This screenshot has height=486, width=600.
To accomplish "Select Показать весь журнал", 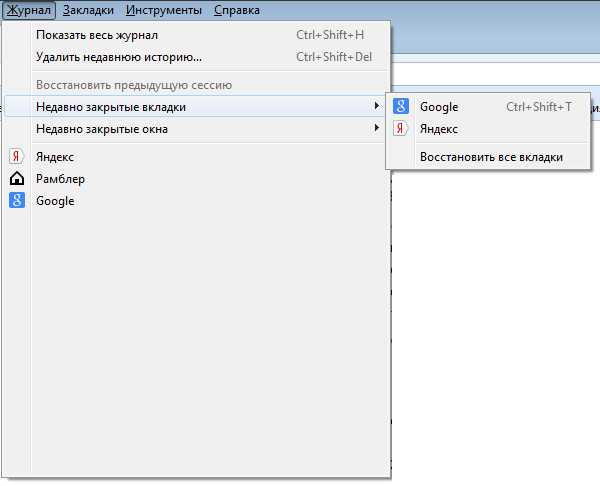I will 96,35.
